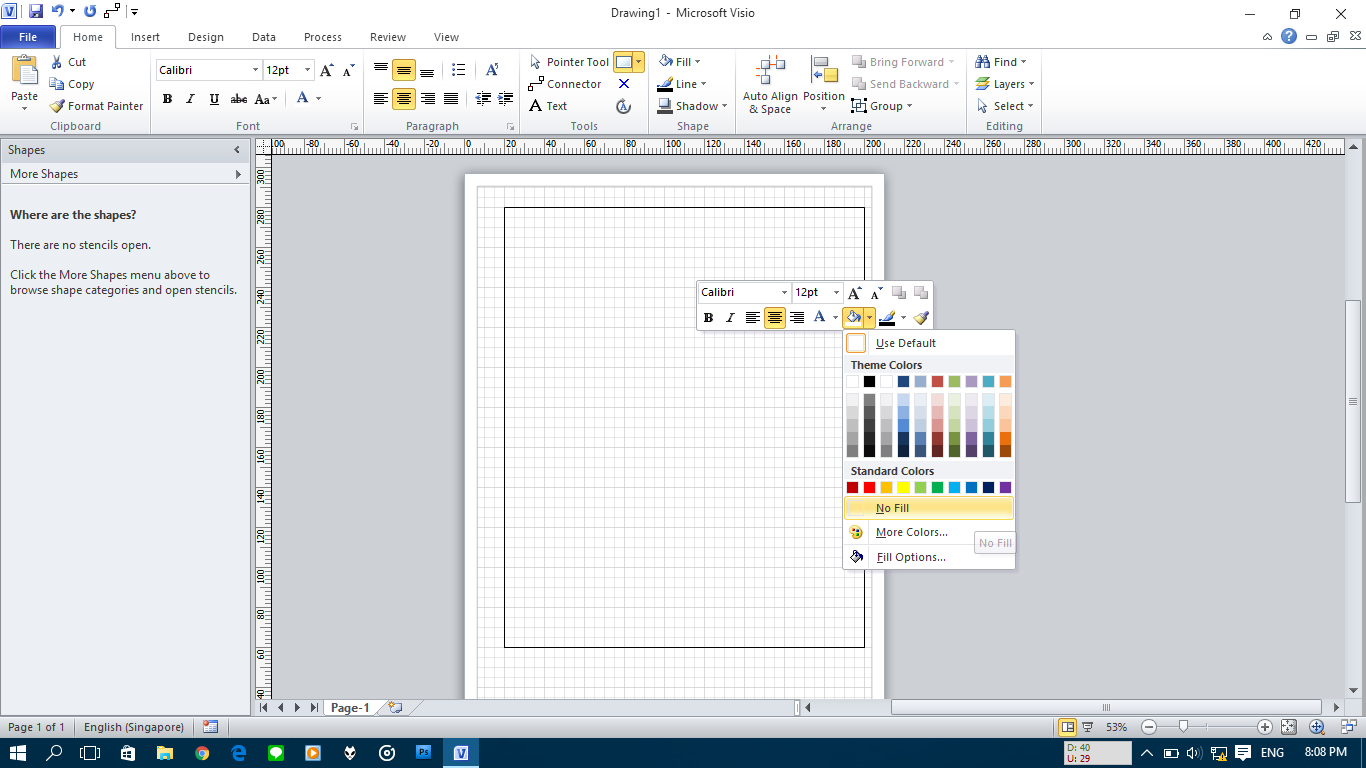Open Visio Help question mark
The image size is (1366, 768).
(x=1289, y=36)
